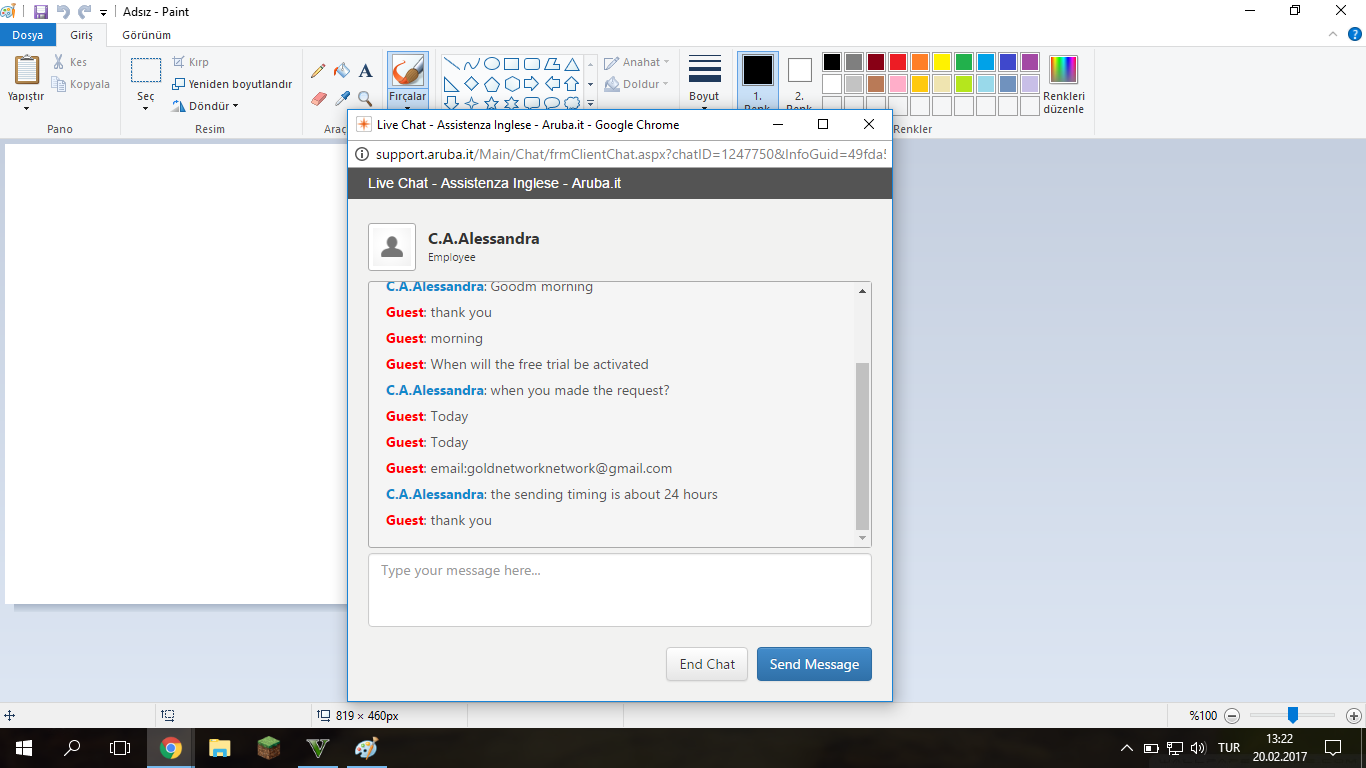
Task: Open File Explorer from taskbar
Action: click(220, 748)
